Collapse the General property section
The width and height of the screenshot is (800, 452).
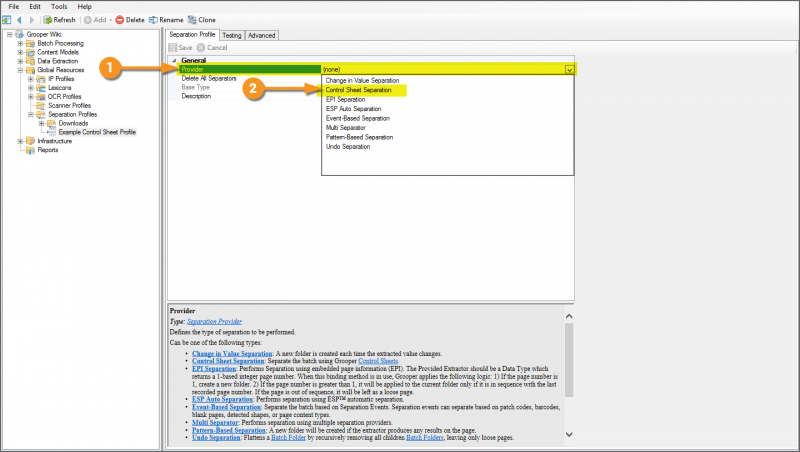tap(174, 60)
